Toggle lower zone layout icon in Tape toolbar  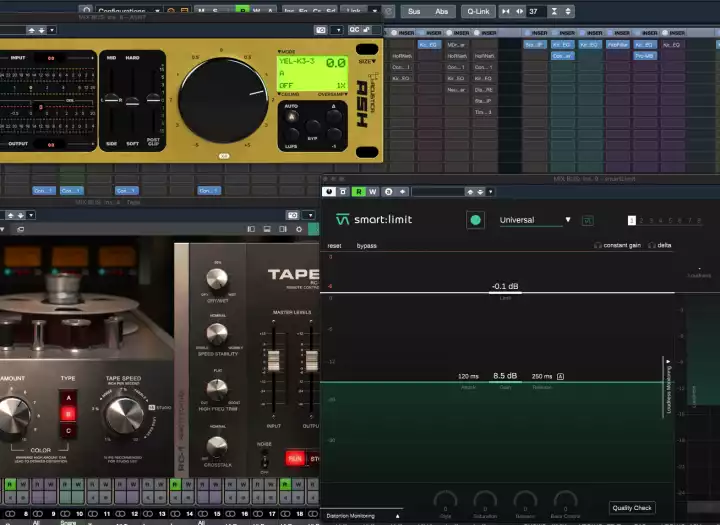(x=267, y=229)
